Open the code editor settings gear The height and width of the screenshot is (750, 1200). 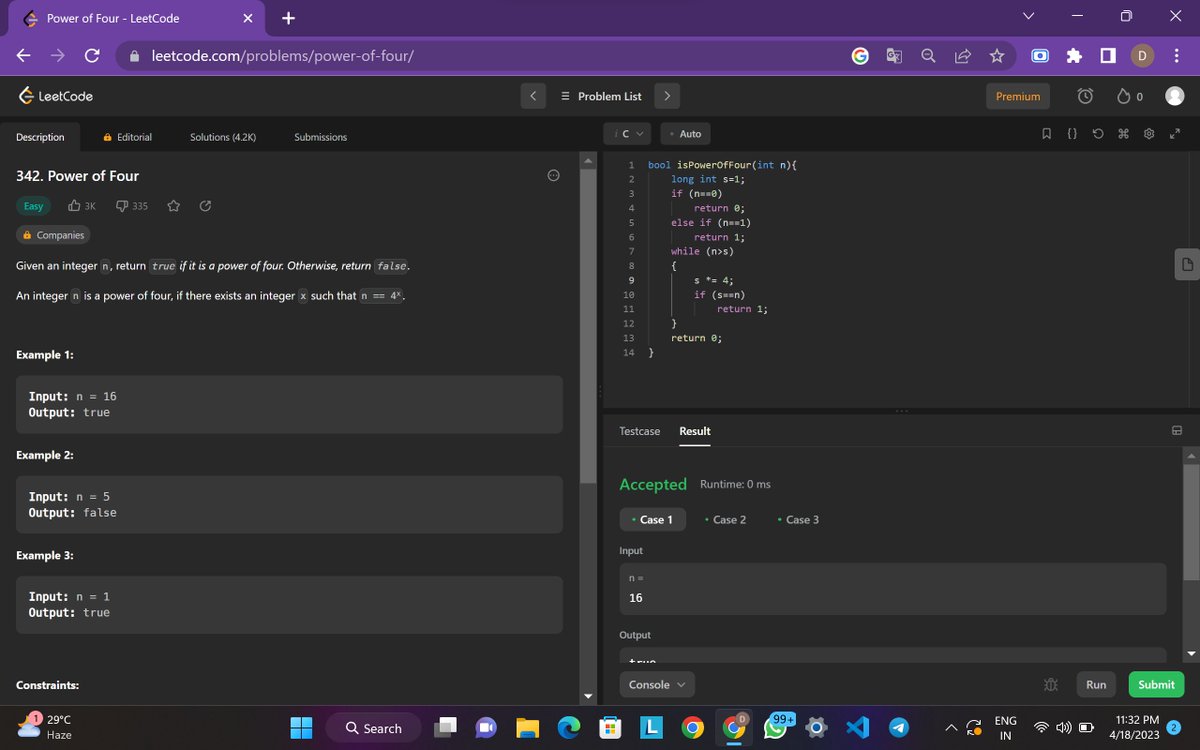click(x=1149, y=134)
